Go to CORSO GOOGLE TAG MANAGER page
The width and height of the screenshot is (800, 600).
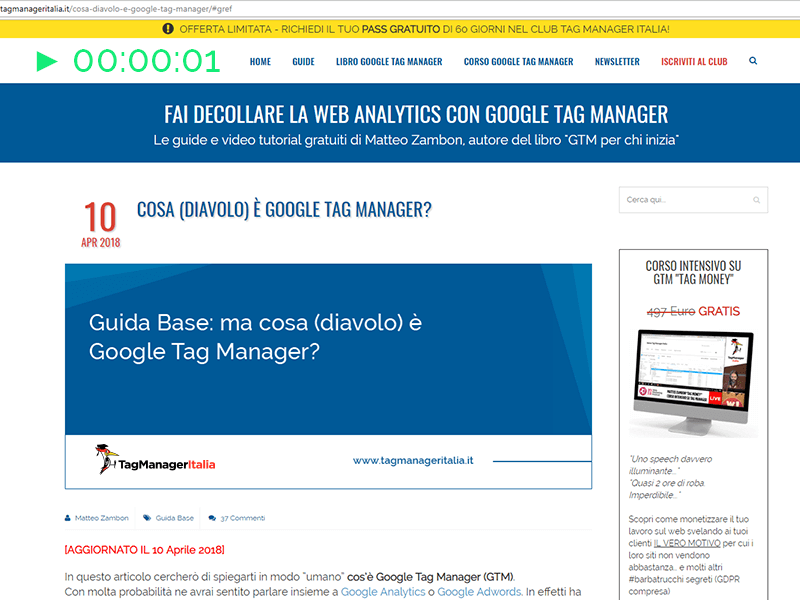(x=518, y=62)
